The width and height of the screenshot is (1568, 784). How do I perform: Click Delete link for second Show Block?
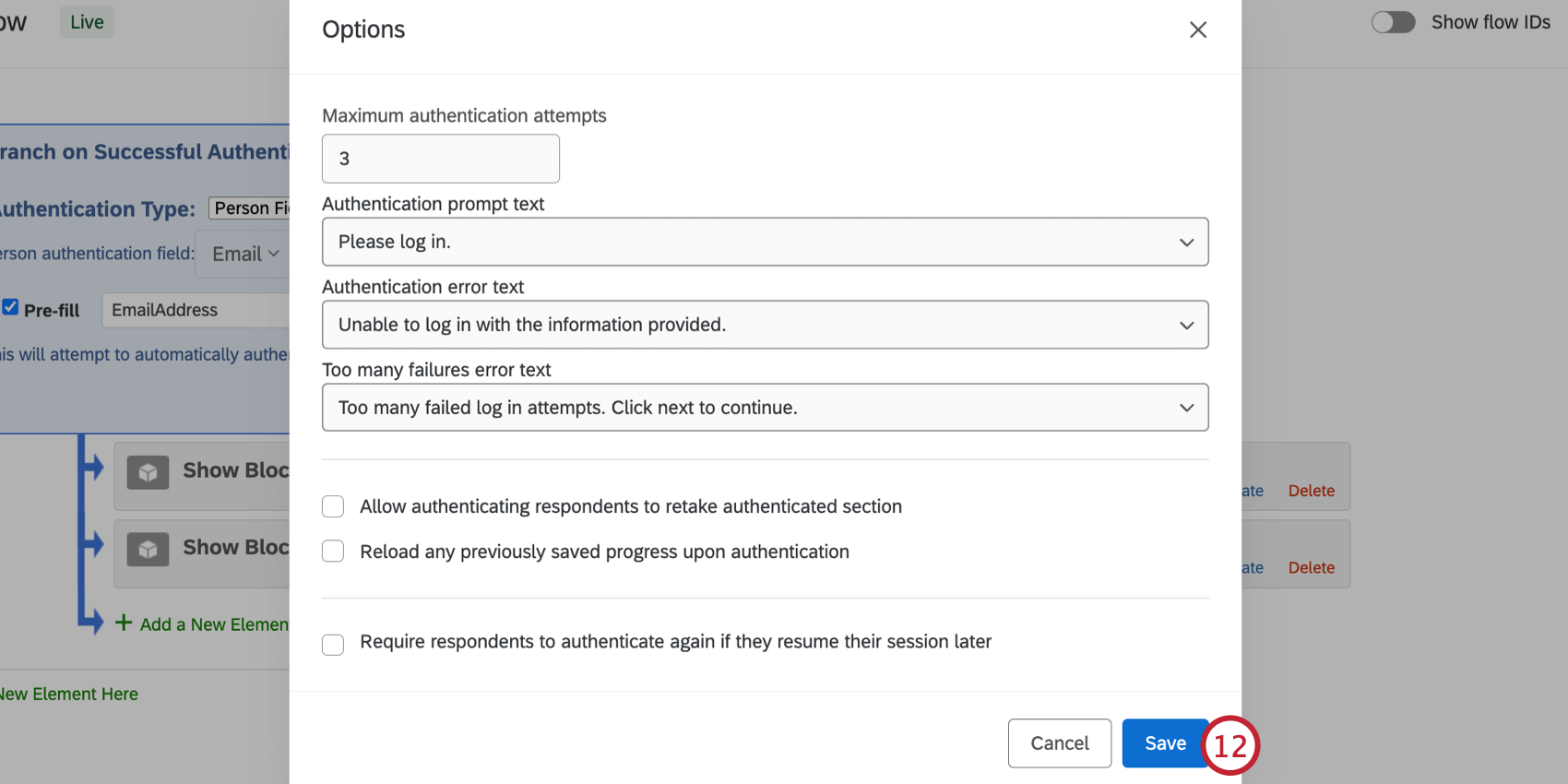tap(1311, 567)
